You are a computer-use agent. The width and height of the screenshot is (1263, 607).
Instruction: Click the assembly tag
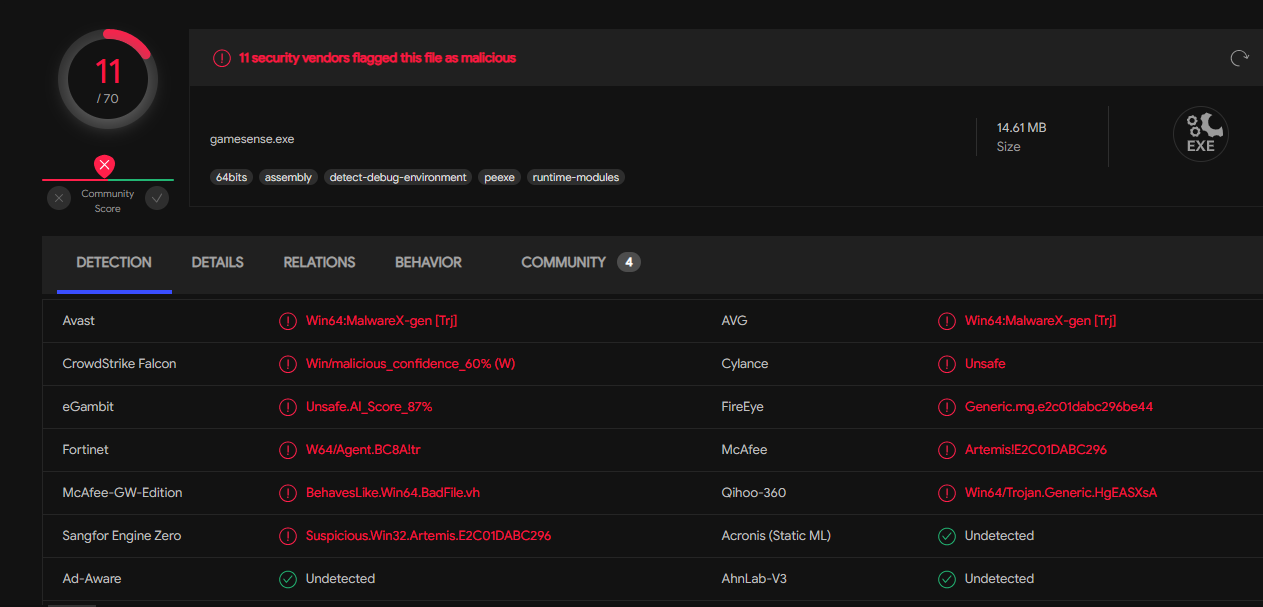point(288,177)
